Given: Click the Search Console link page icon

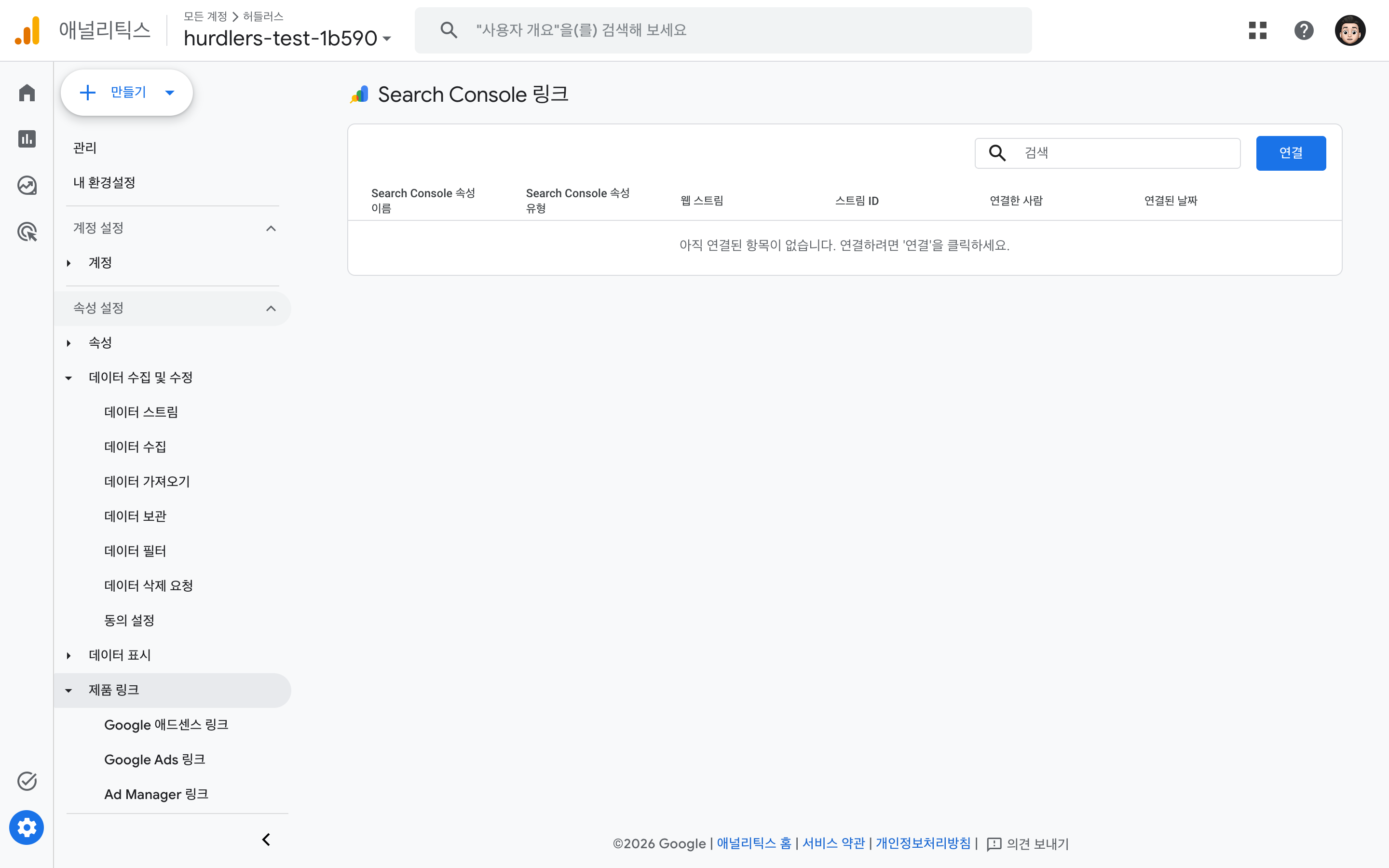Looking at the screenshot, I should pyautogui.click(x=359, y=95).
